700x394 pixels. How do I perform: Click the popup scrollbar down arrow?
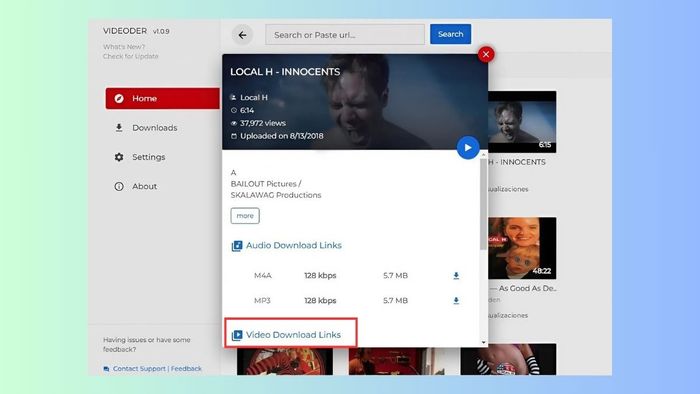tap(483, 342)
